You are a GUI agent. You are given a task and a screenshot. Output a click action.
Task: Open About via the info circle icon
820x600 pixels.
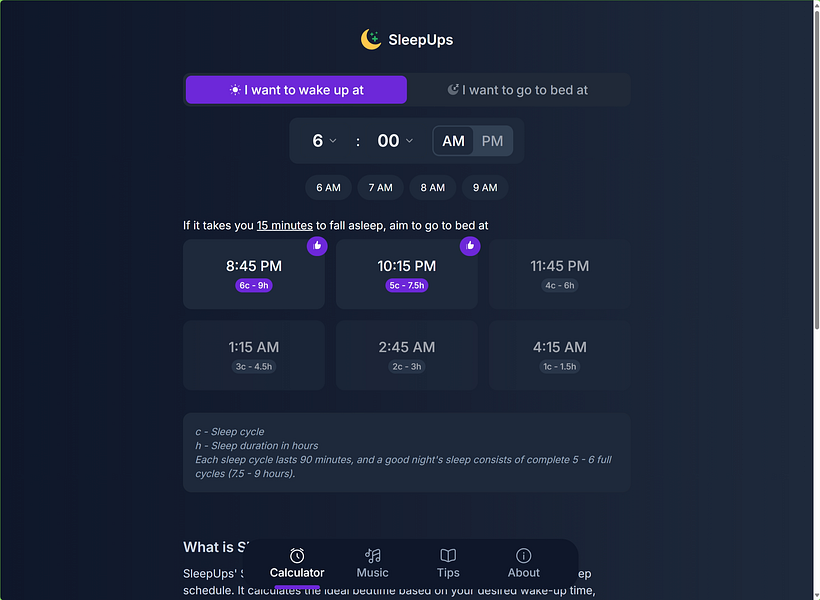523,555
